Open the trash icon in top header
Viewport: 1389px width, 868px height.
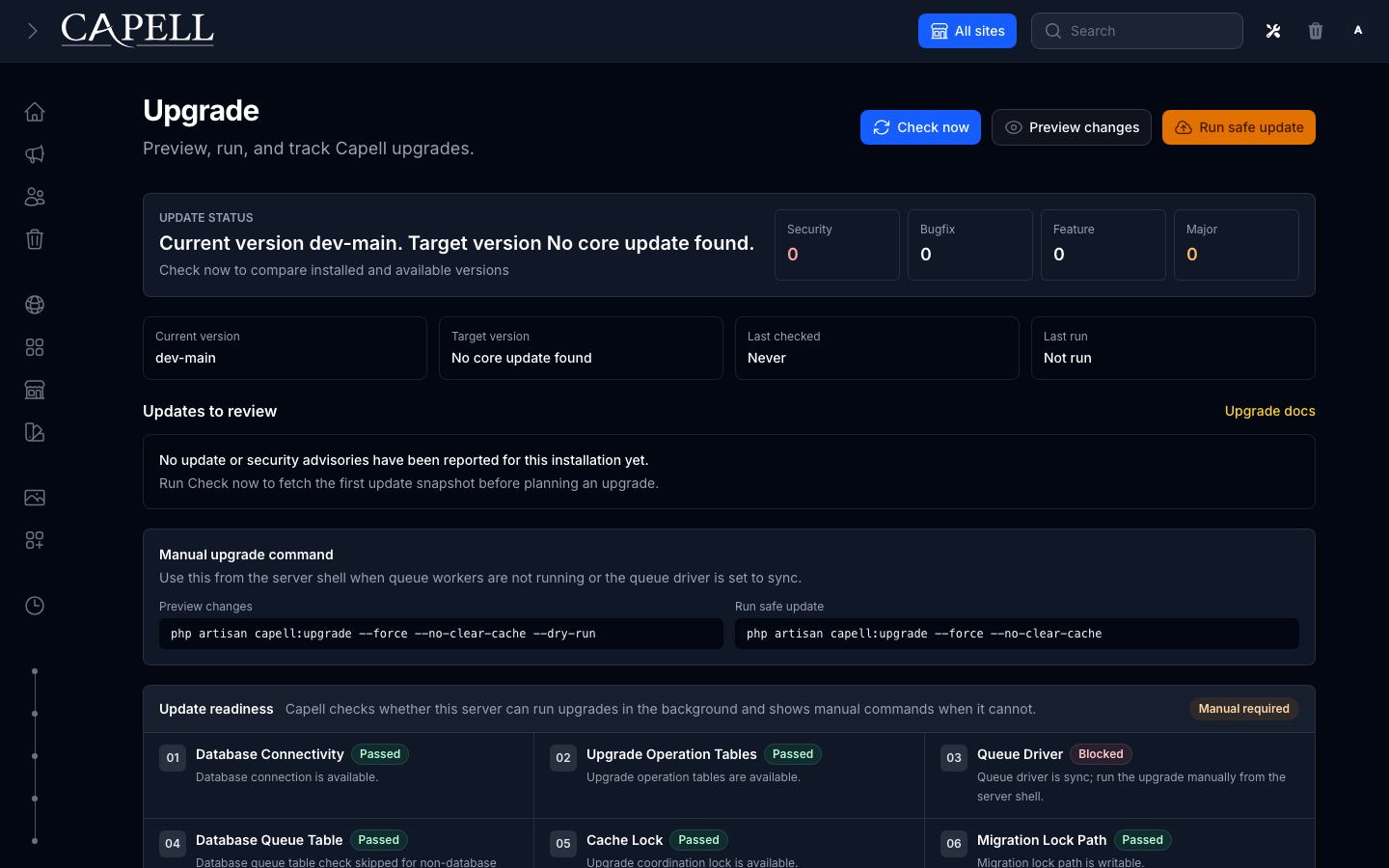point(1316,31)
